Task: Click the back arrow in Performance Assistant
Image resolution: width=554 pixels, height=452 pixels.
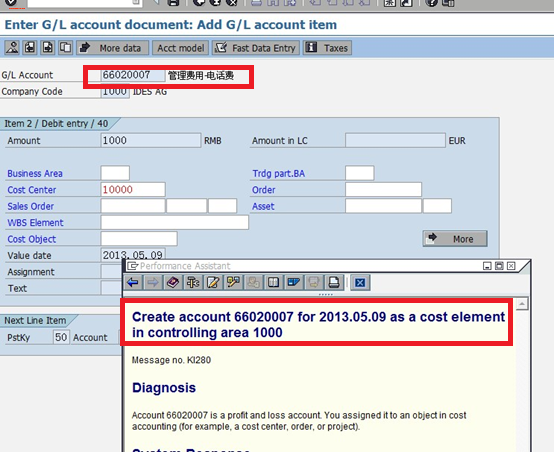Action: click(x=133, y=282)
